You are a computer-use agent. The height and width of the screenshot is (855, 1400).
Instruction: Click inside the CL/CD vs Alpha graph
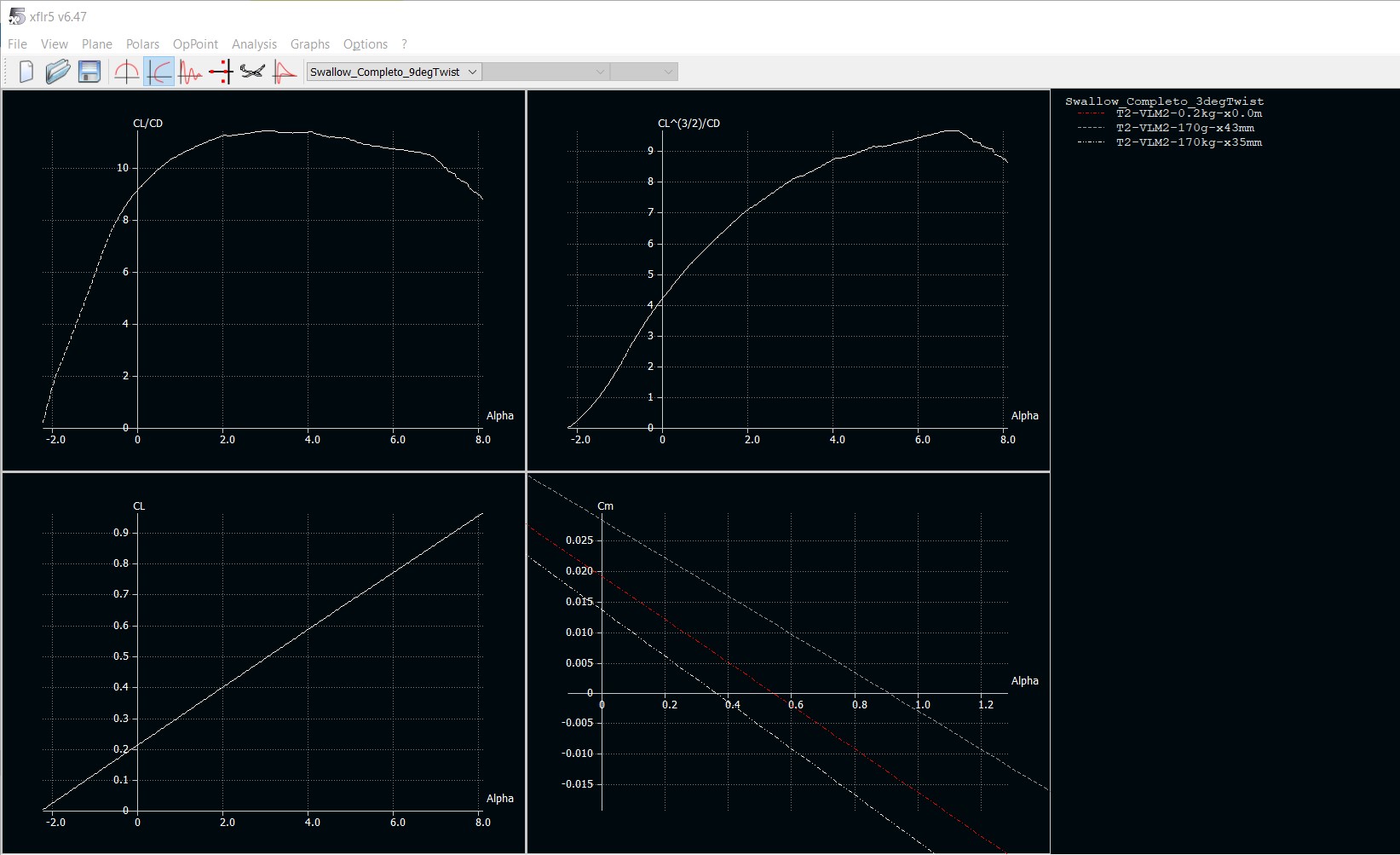click(x=307, y=281)
